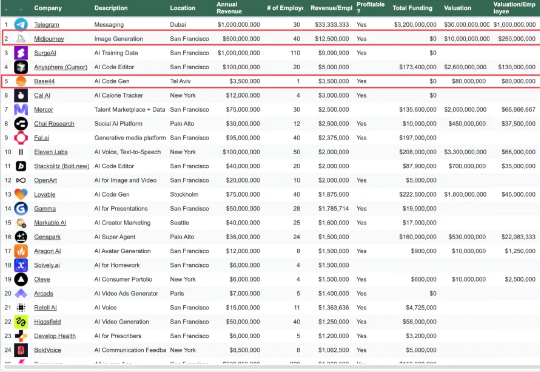Select the 'AI Training Data' description cell

click(116, 53)
